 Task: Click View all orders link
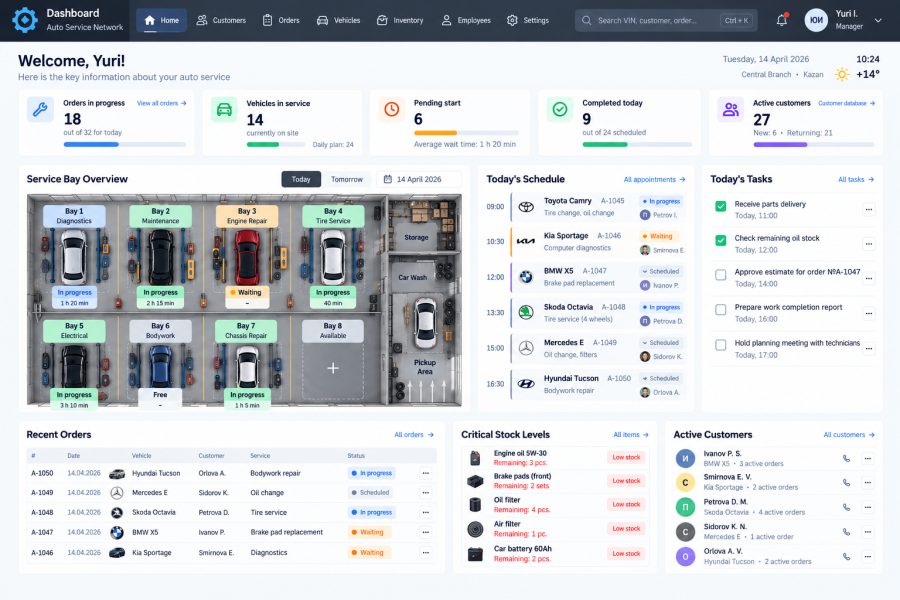161,103
